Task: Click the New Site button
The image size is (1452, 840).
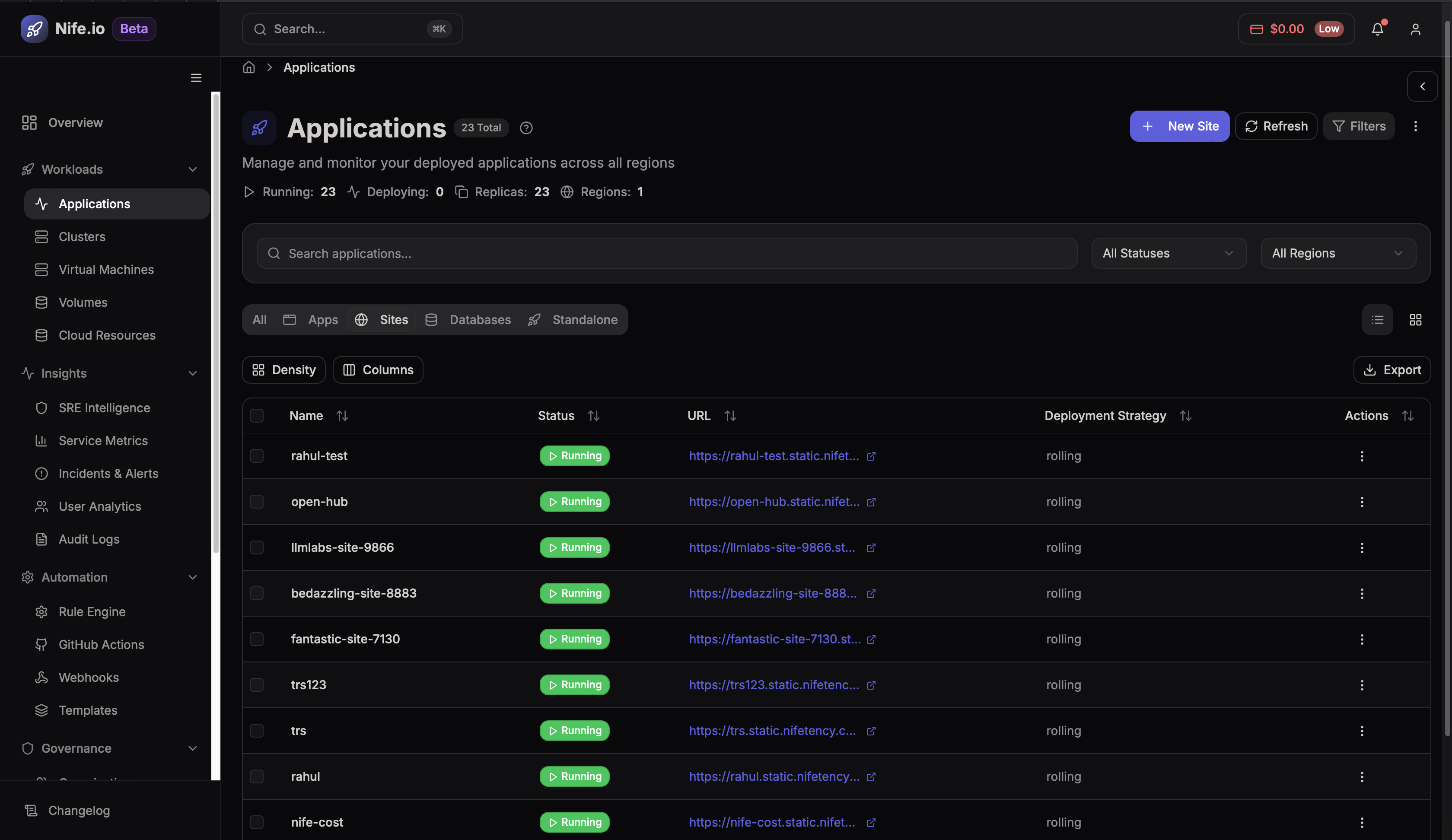Action: pyautogui.click(x=1179, y=126)
